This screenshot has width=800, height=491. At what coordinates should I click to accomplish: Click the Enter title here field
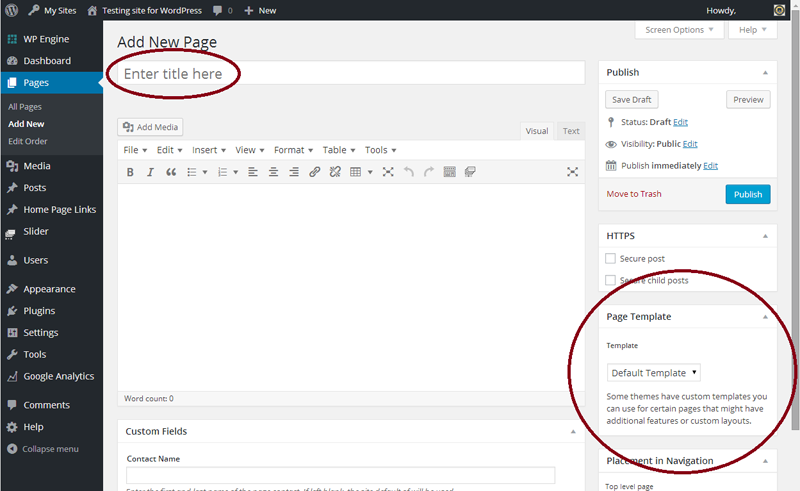pyautogui.click(x=351, y=73)
